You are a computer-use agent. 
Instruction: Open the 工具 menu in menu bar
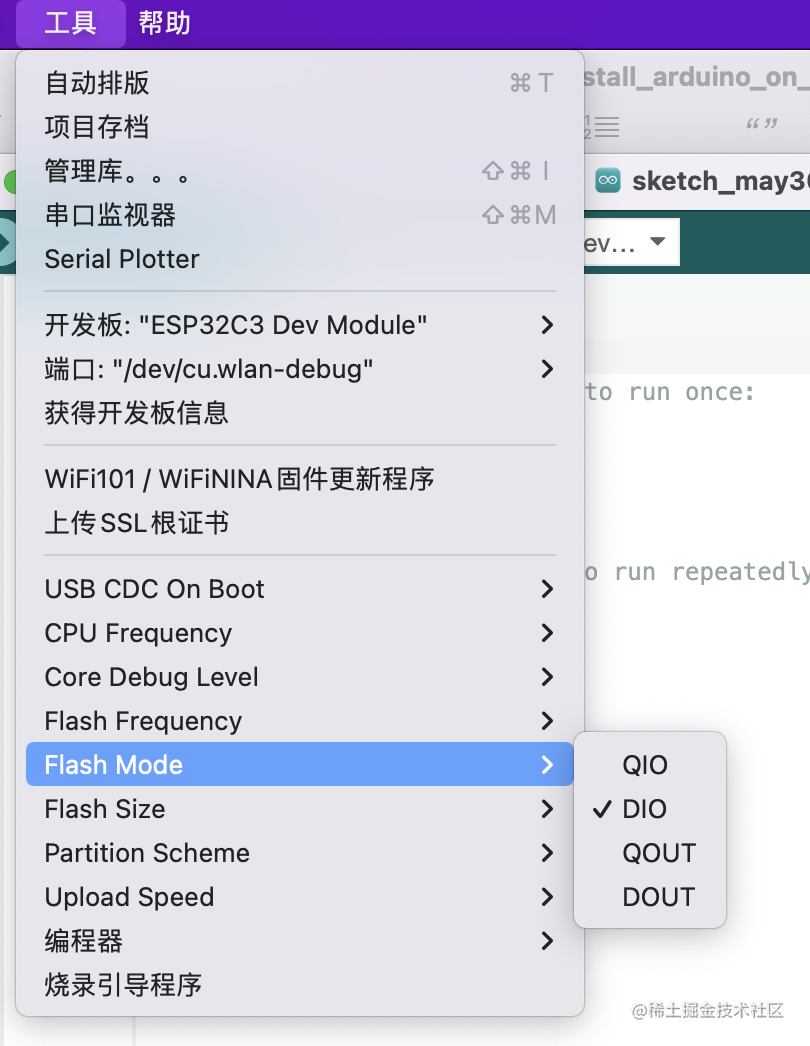click(71, 23)
